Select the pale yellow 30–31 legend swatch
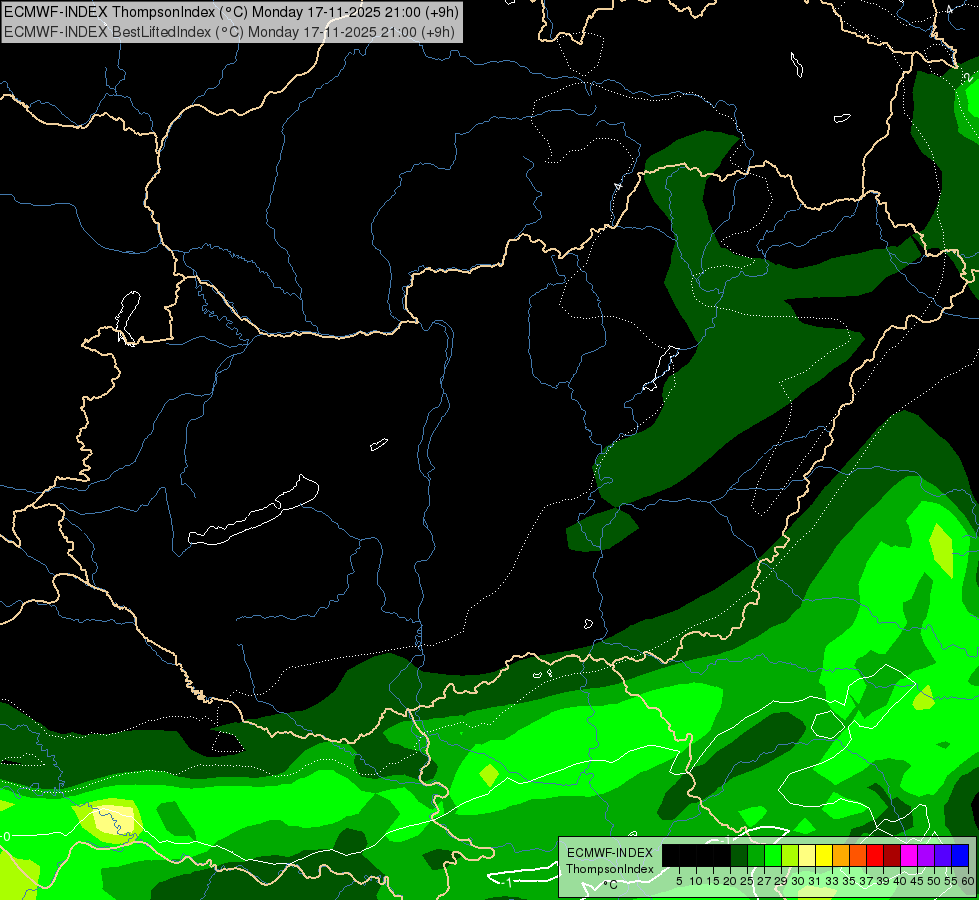 (x=807, y=856)
